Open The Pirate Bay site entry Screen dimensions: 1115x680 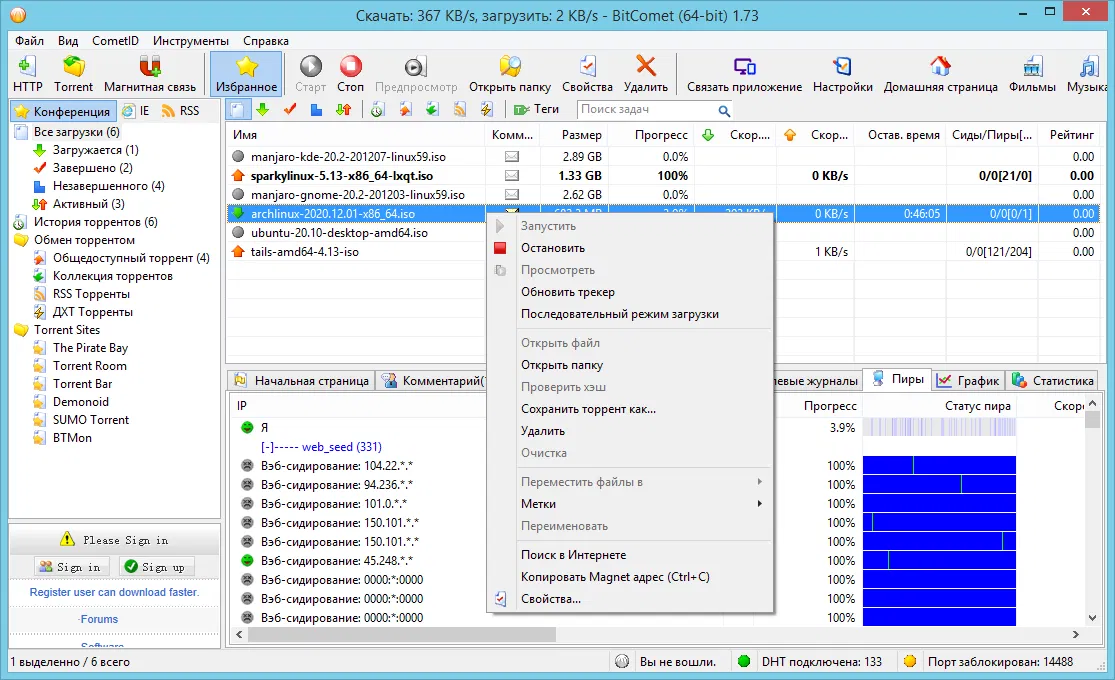pos(90,348)
